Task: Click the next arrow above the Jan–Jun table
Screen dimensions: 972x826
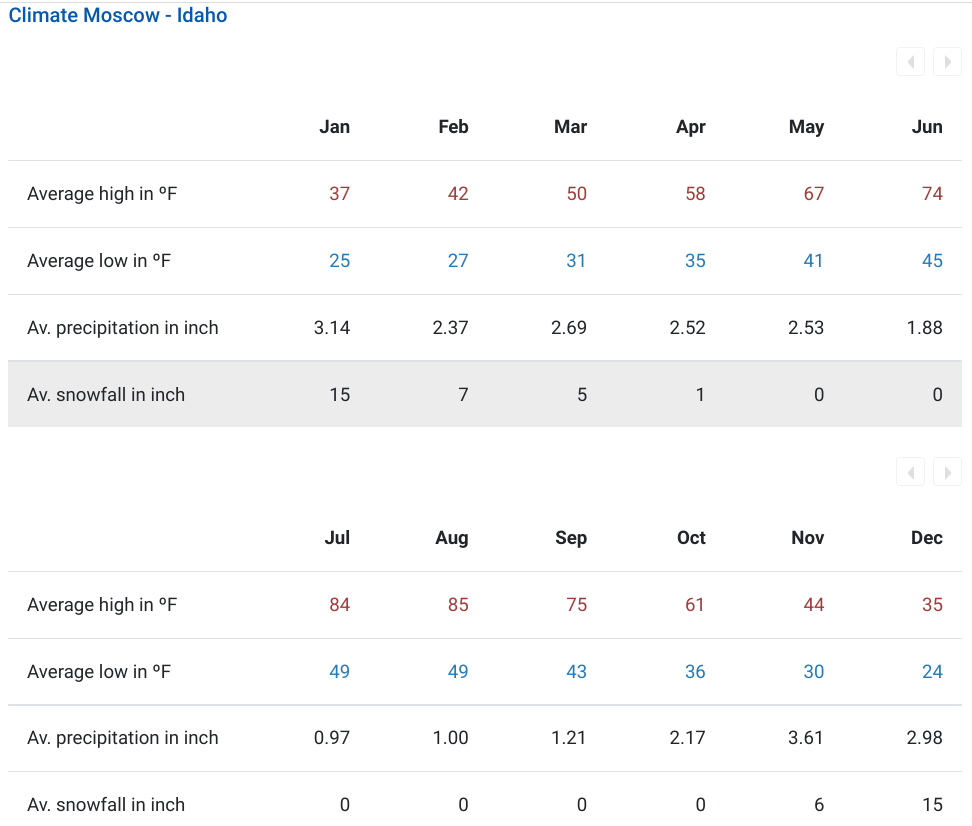Action: coord(947,62)
